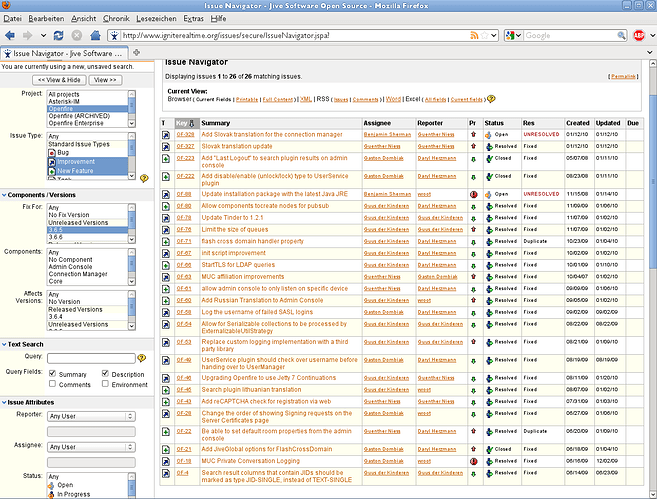This screenshot has height=499, width=657.
Task: Click help icon after Excel Current fields
Action: pyautogui.click(x=491, y=99)
